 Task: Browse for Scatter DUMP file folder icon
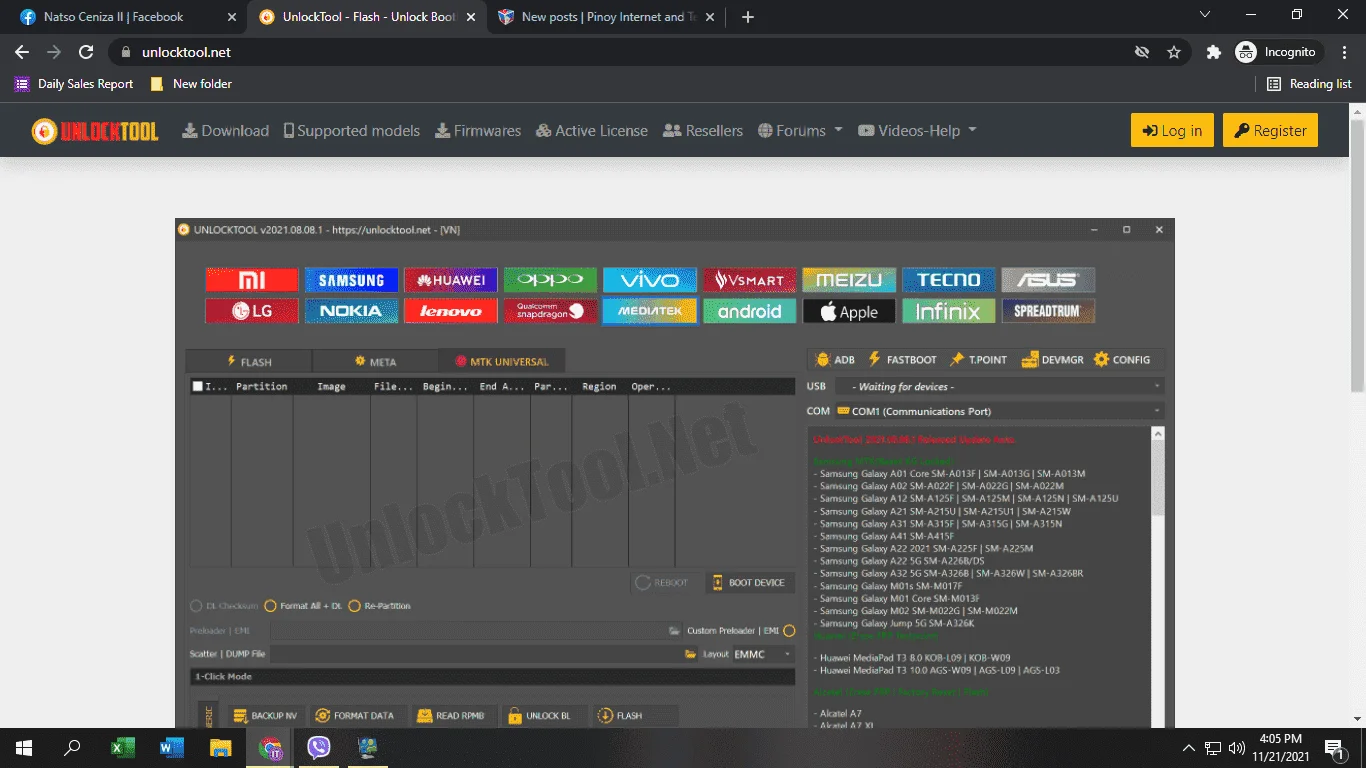pyautogui.click(x=690, y=654)
